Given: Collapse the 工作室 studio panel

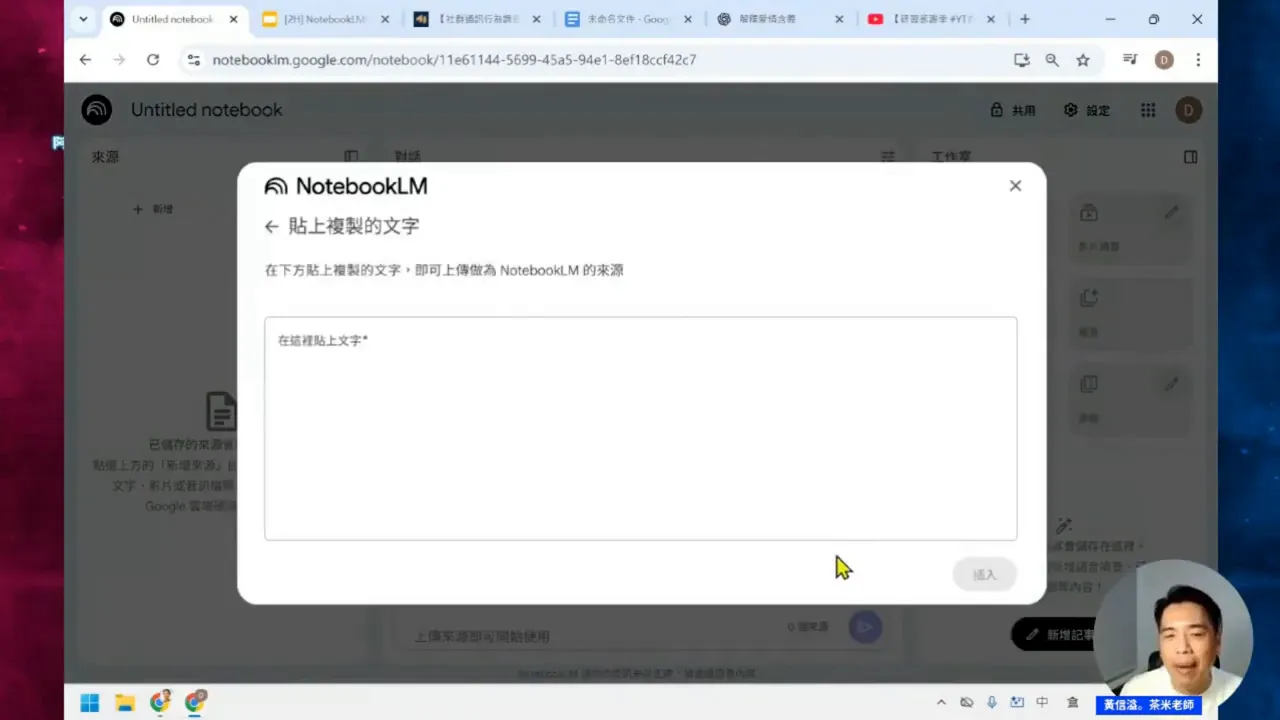Looking at the screenshot, I should [x=1190, y=157].
